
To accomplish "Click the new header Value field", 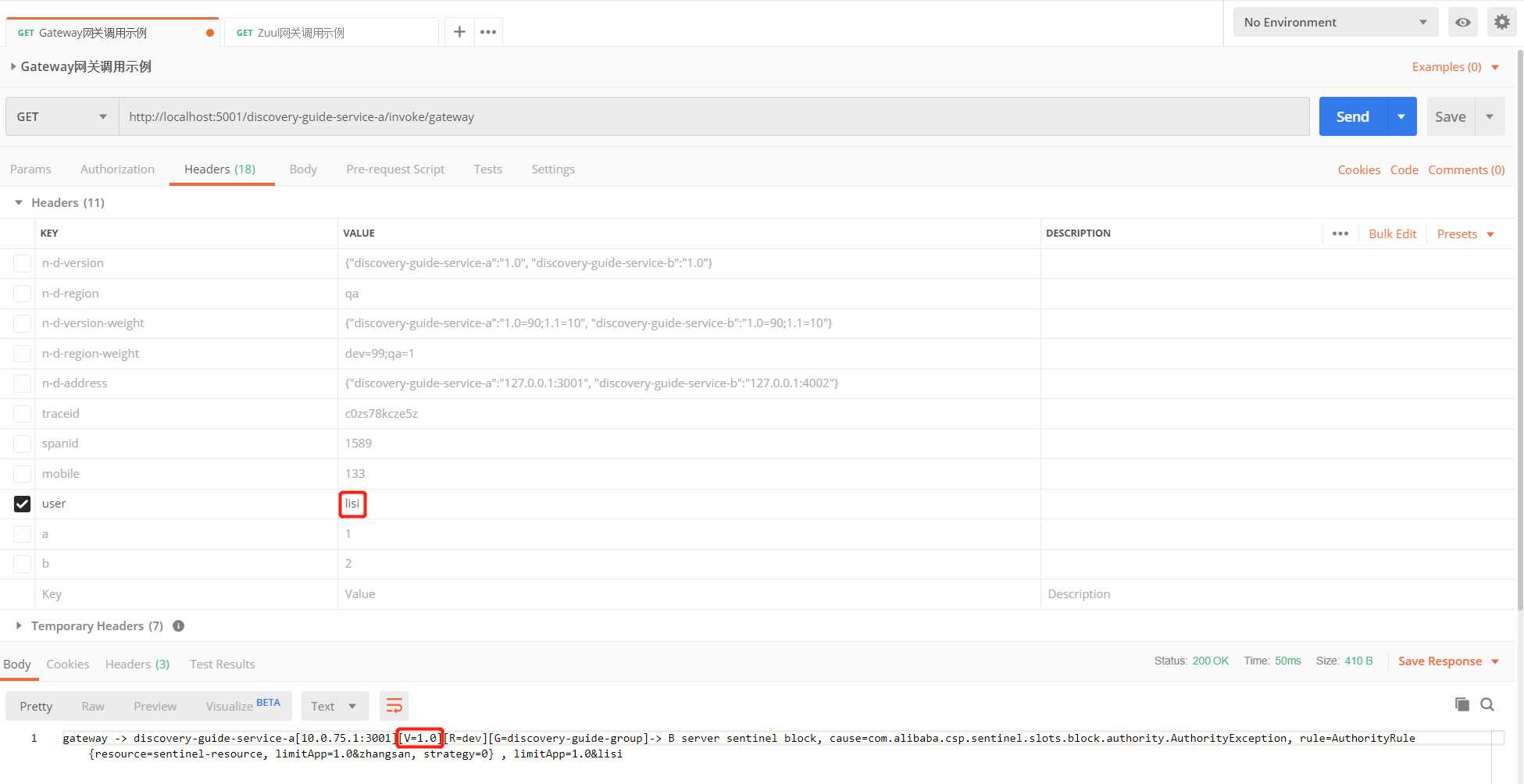I will pos(689,593).
